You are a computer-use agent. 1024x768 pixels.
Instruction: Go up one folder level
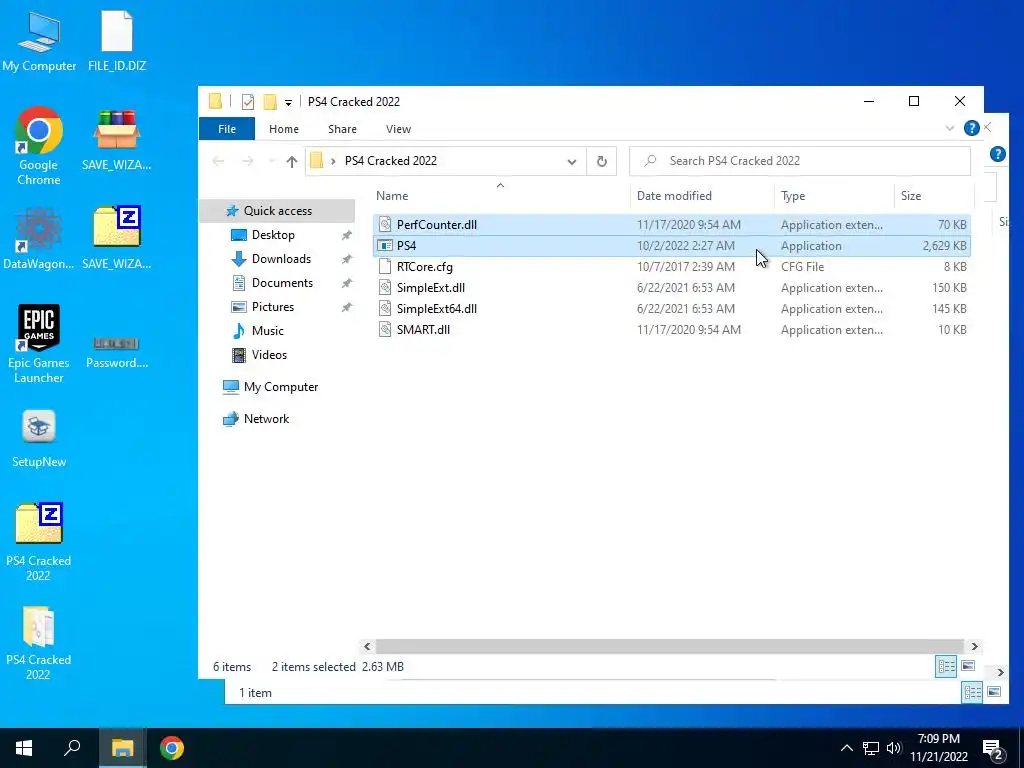[x=291, y=161]
